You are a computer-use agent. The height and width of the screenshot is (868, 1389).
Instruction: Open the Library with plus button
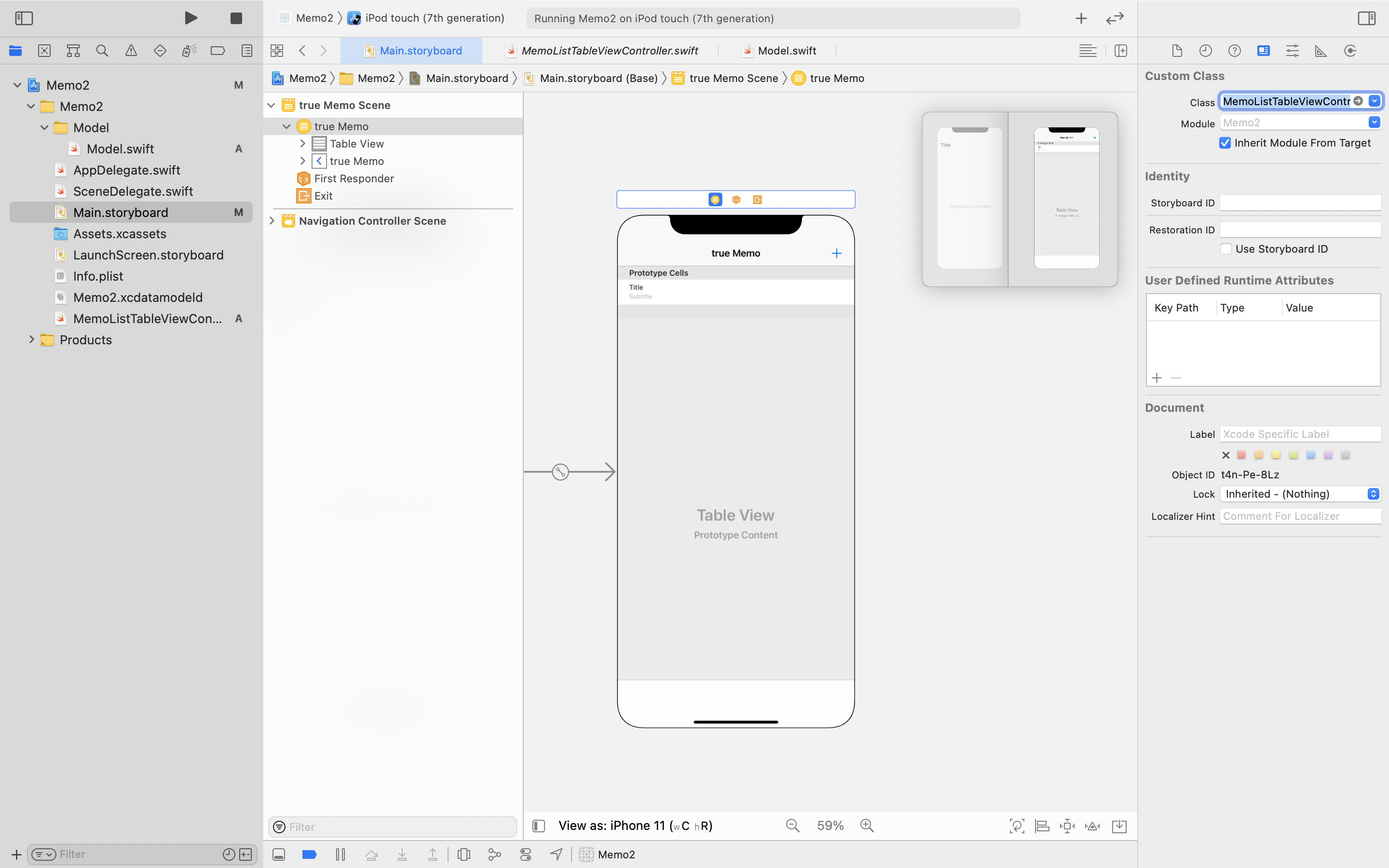coord(1081,18)
